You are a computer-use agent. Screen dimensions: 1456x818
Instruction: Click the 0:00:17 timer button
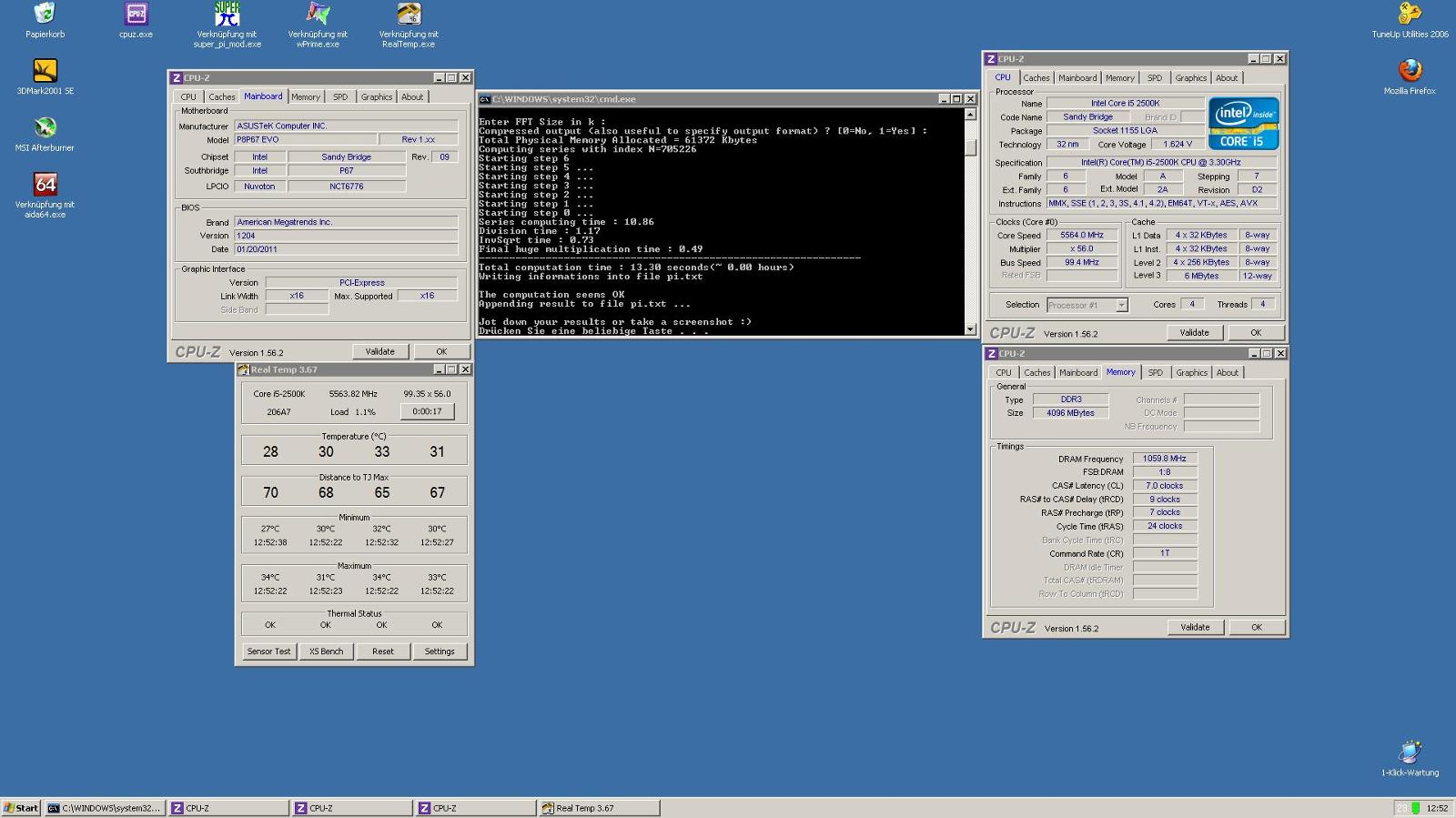[427, 411]
